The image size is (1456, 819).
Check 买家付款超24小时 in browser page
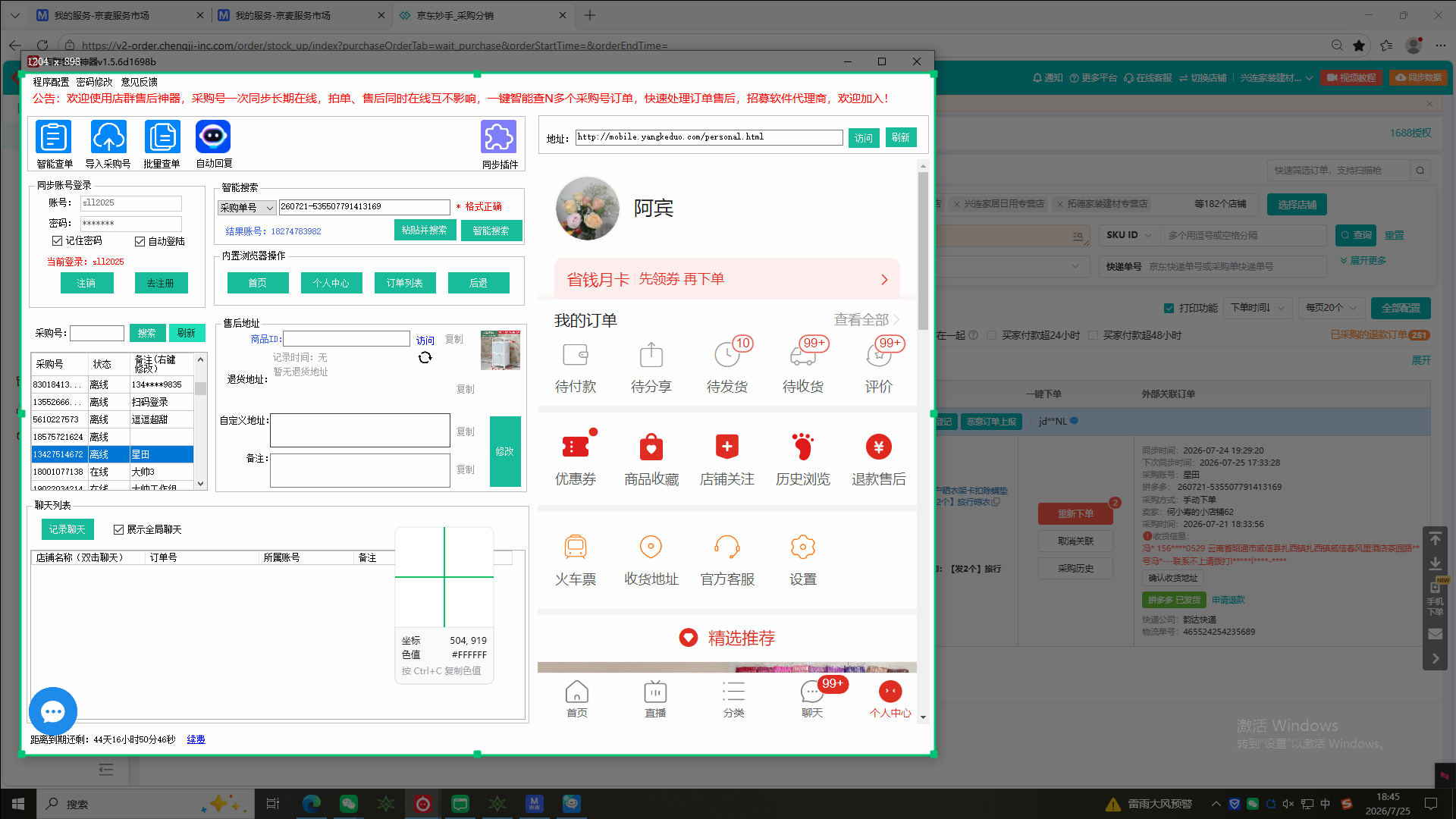point(991,335)
